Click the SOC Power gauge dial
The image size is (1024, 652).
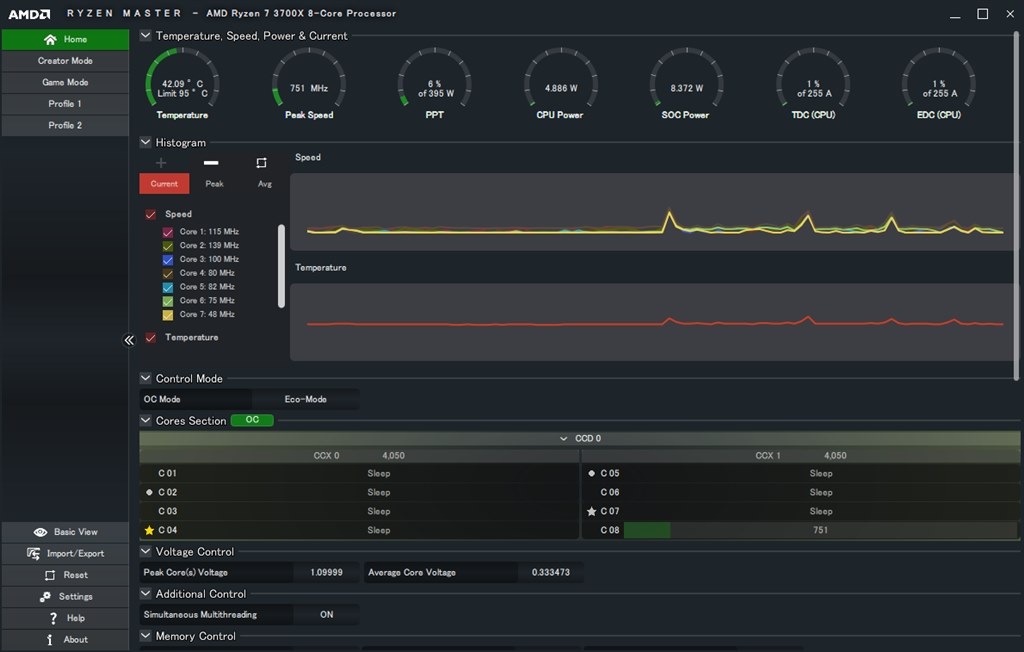686,77
